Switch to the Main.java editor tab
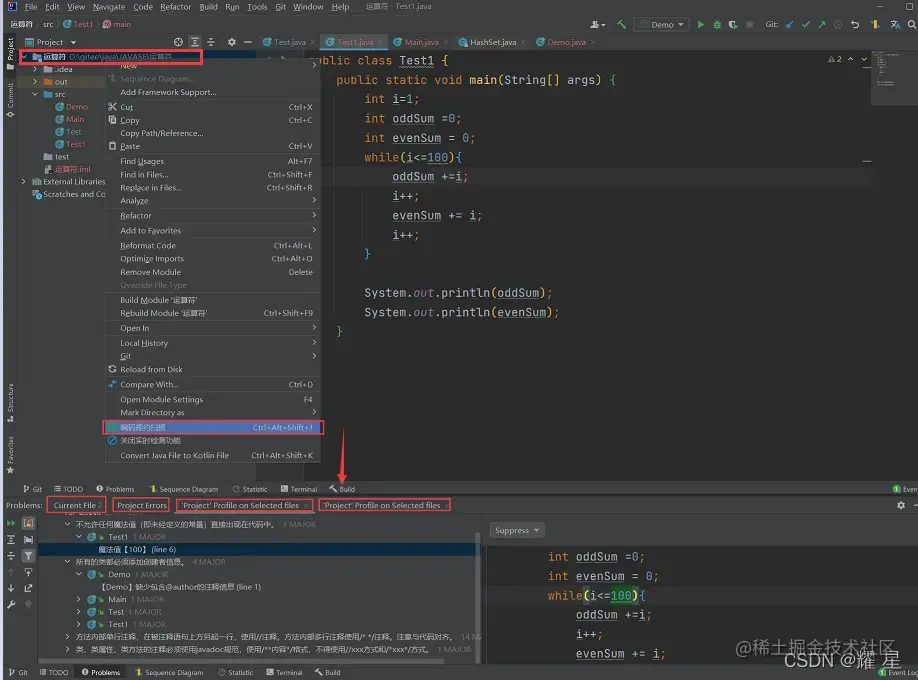 click(x=421, y=42)
